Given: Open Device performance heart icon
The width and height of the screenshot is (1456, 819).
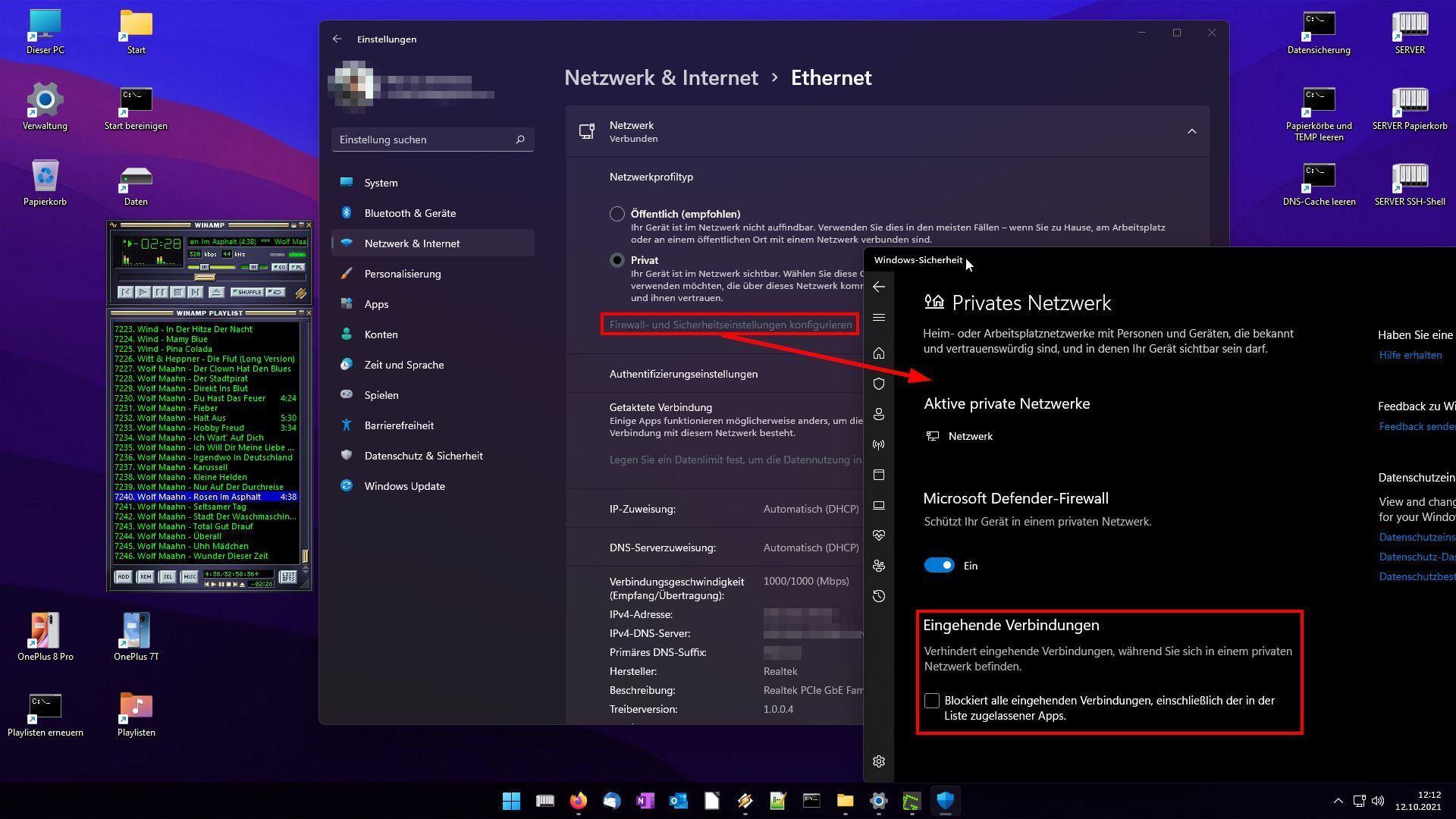Looking at the screenshot, I should tap(879, 535).
